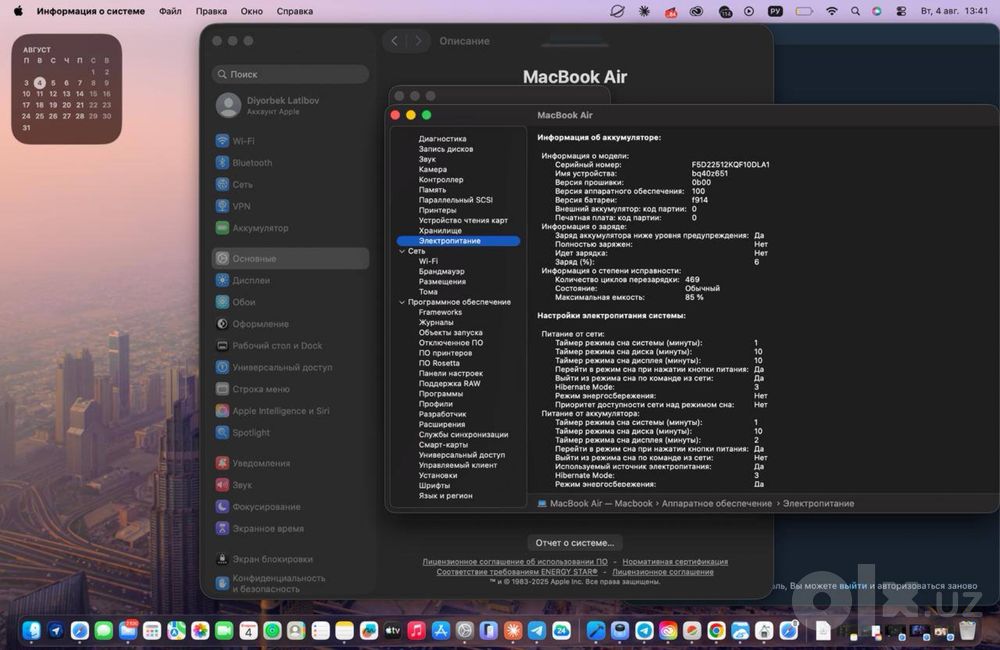This screenshot has width=1000, height=650.
Task: Click the Отчет о системе… button
Action: point(575,543)
